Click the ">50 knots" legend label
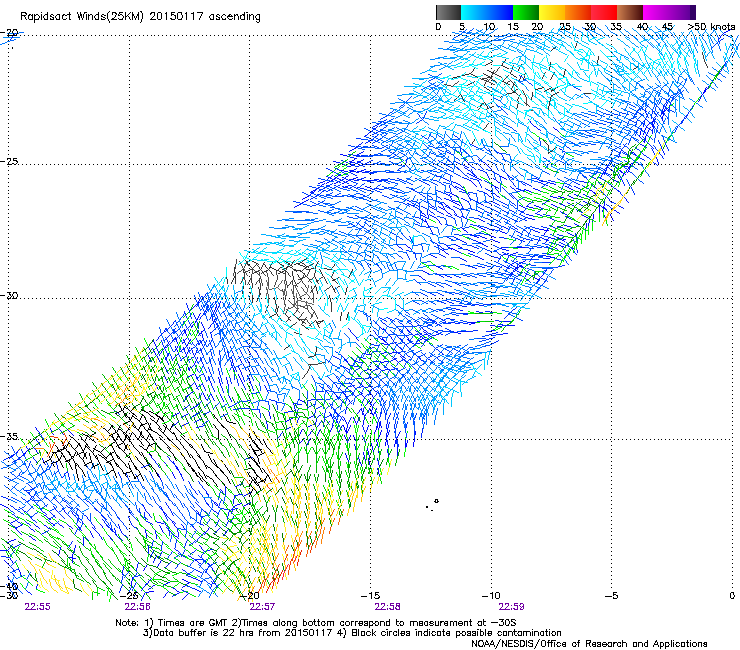 (x=711, y=27)
